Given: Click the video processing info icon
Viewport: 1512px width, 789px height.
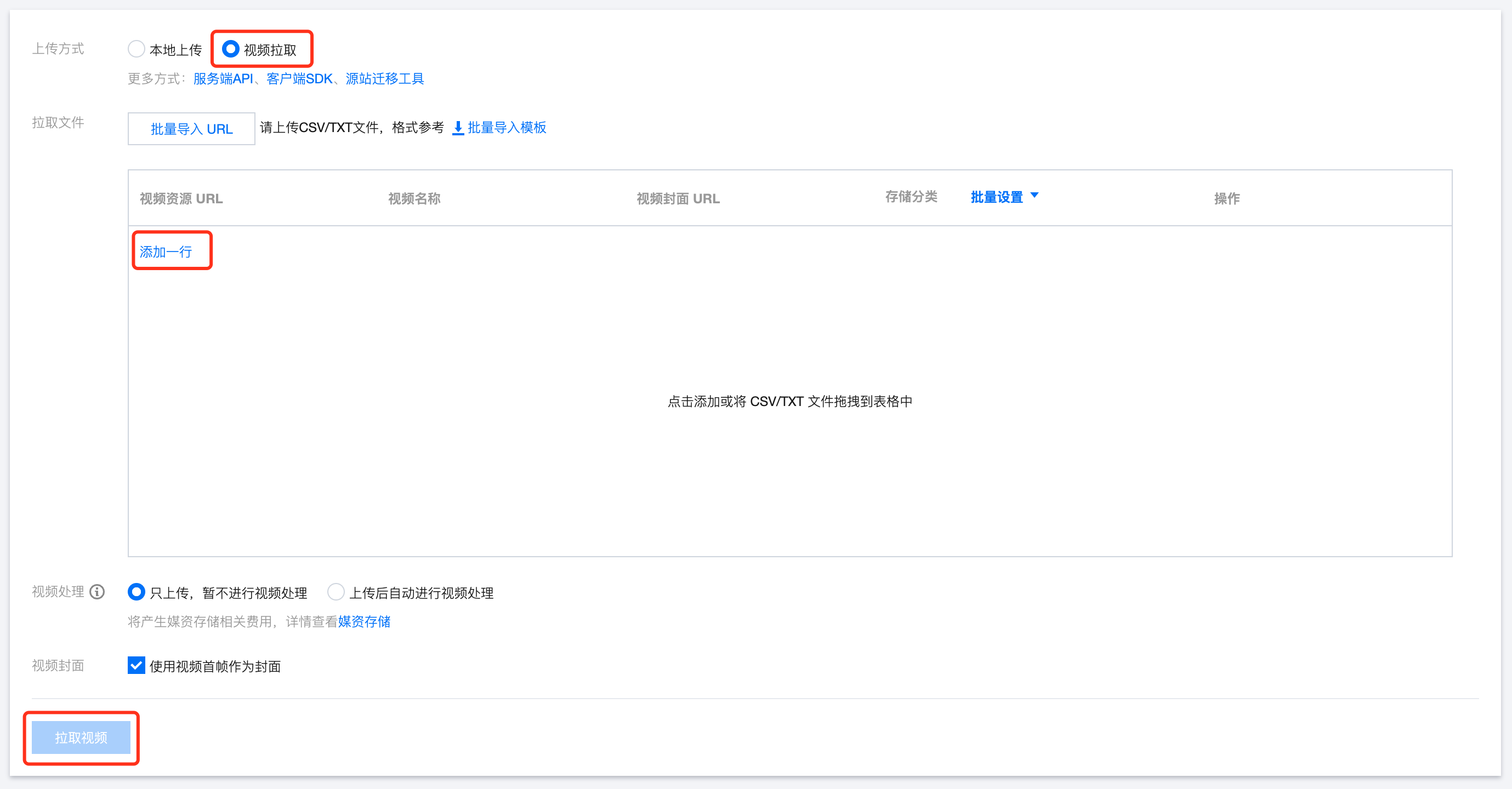Looking at the screenshot, I should tap(97, 592).
